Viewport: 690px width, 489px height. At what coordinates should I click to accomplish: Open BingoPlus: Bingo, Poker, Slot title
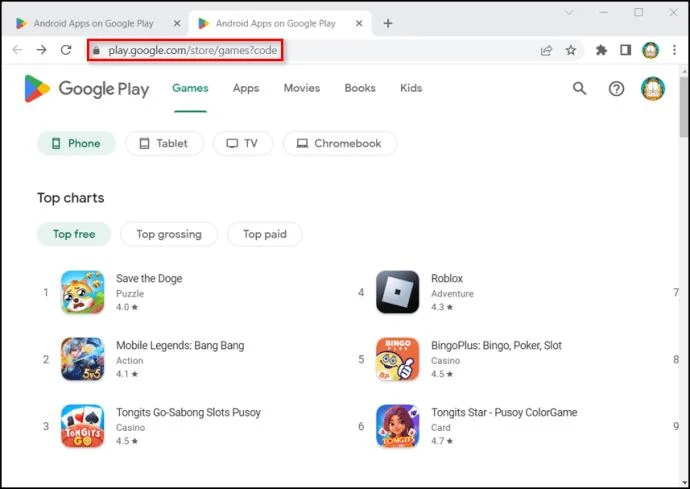pyautogui.click(x=496, y=346)
